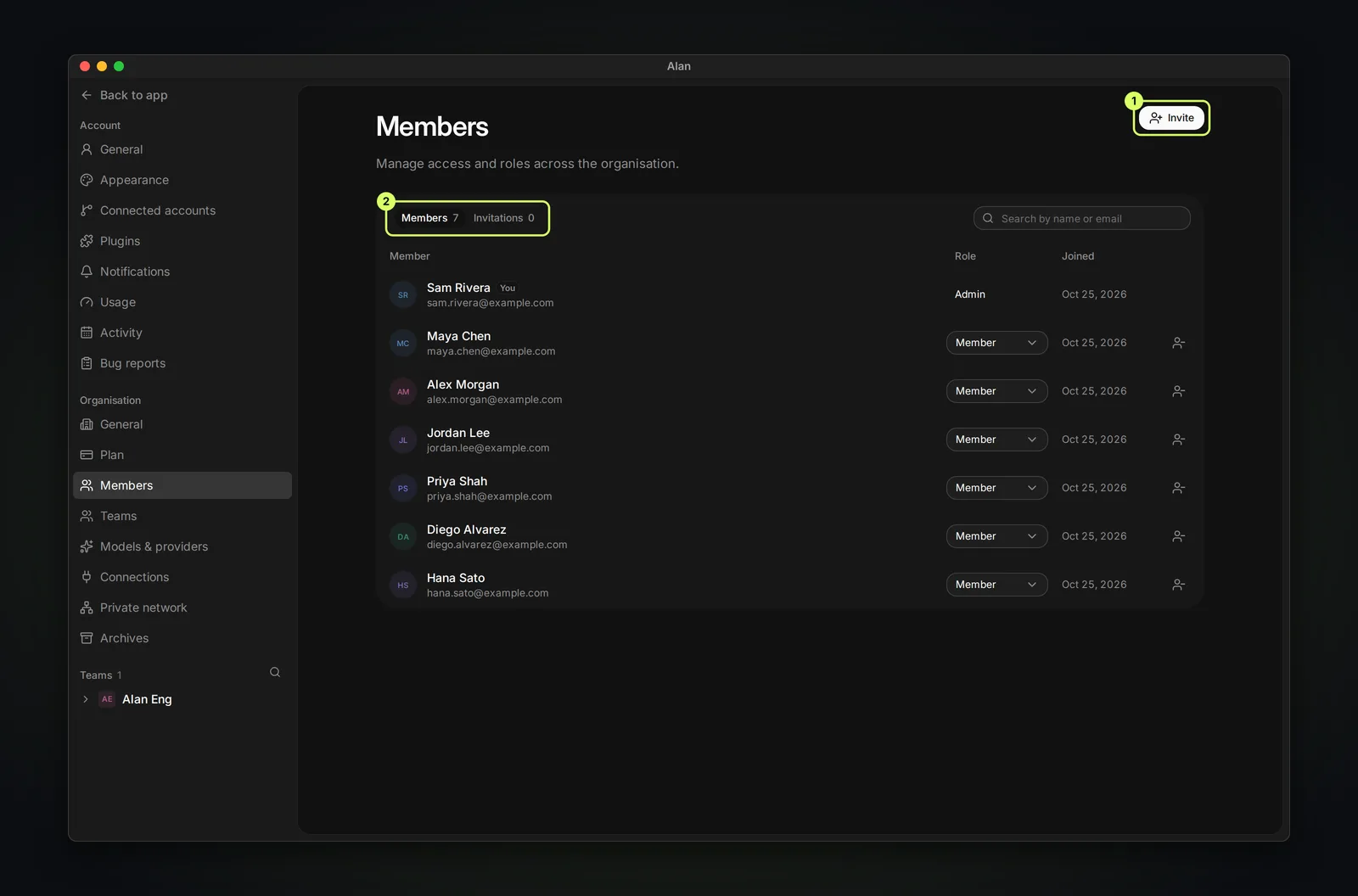1358x896 pixels.
Task: Click the Teams search magnifier icon
Action: pos(275,672)
